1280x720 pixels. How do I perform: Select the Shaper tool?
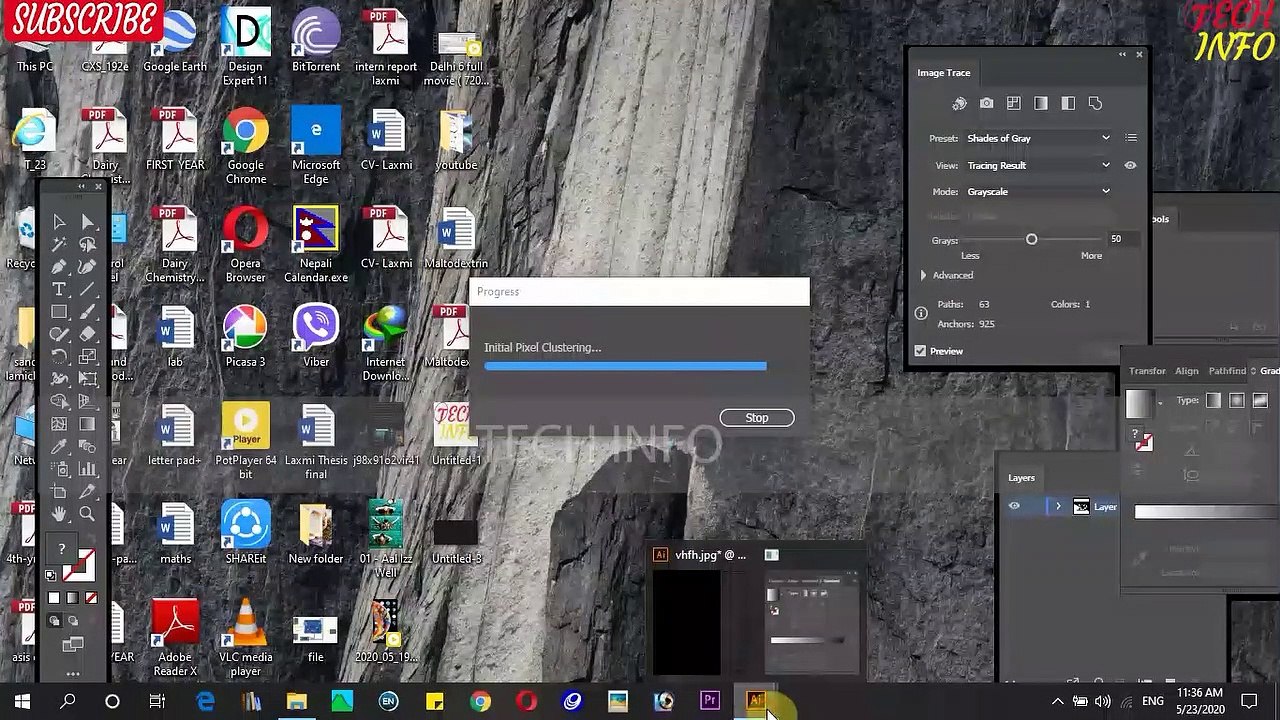point(59,335)
